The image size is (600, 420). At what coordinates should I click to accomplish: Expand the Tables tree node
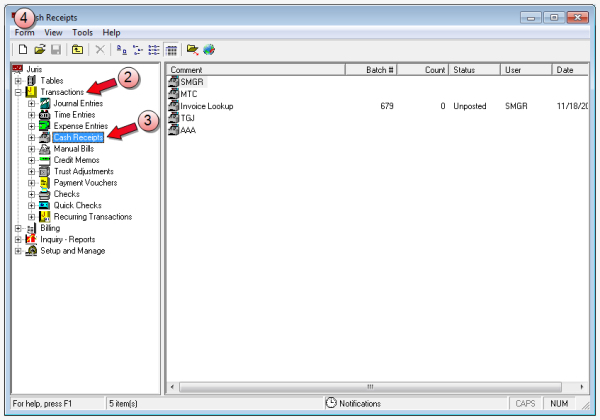(19, 81)
